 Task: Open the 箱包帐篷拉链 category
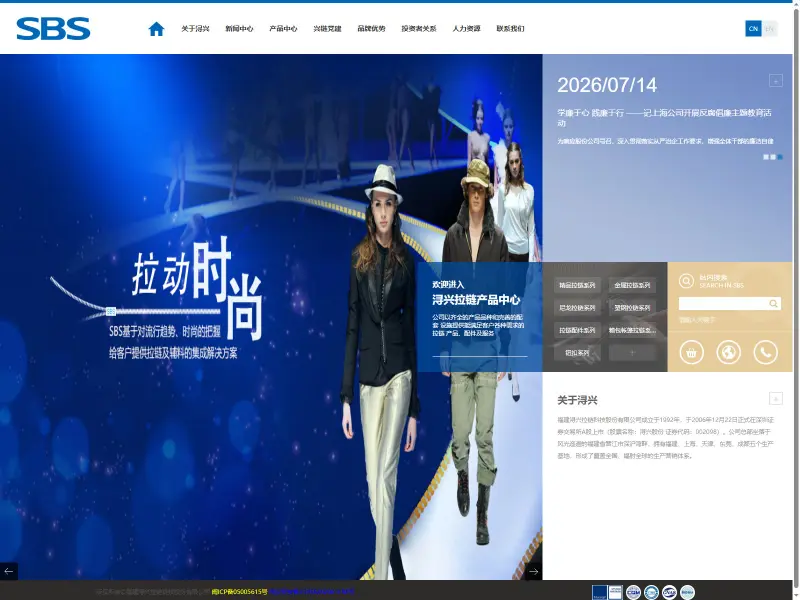point(632,330)
